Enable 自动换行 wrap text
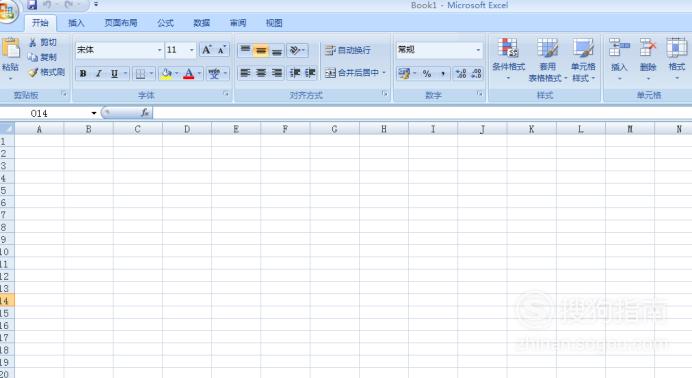This screenshot has height=378, width=692. point(348,50)
